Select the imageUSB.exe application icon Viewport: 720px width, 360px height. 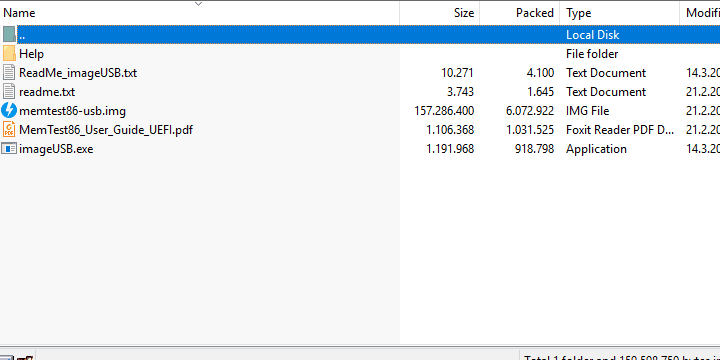point(9,149)
